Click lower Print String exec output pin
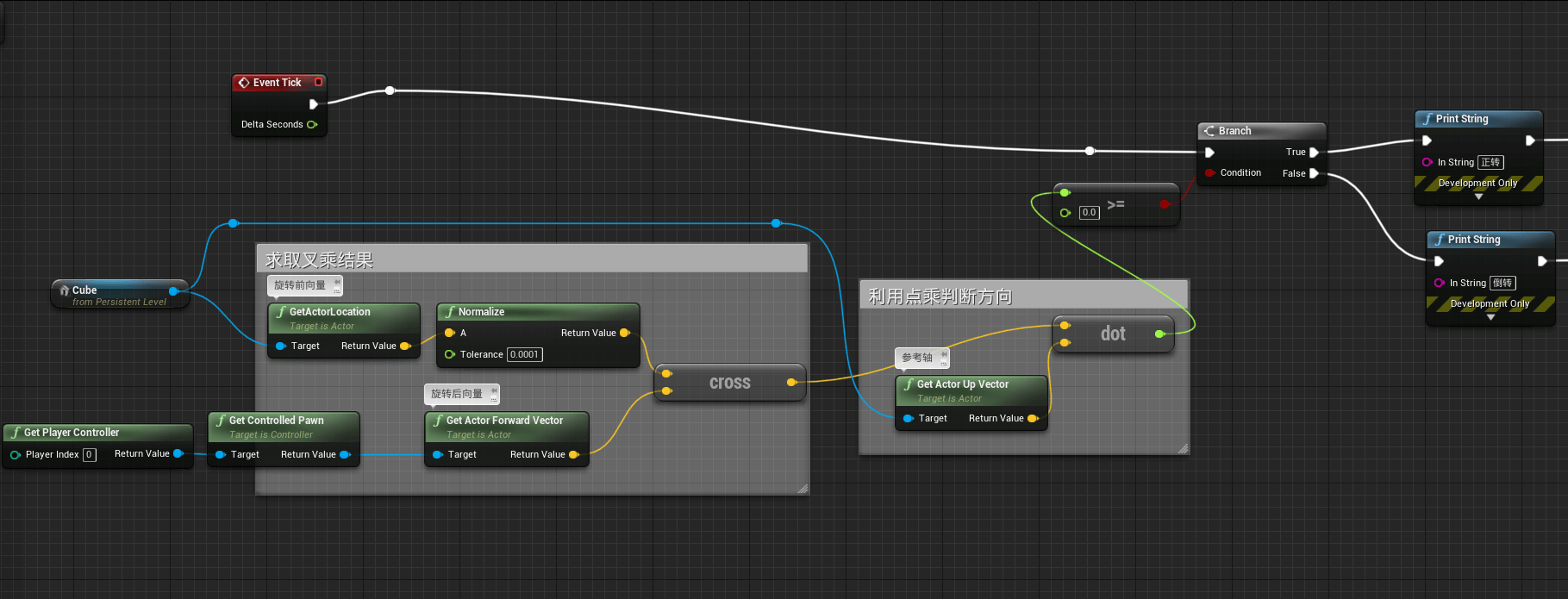Viewport: 1568px width, 599px height. point(1542,260)
